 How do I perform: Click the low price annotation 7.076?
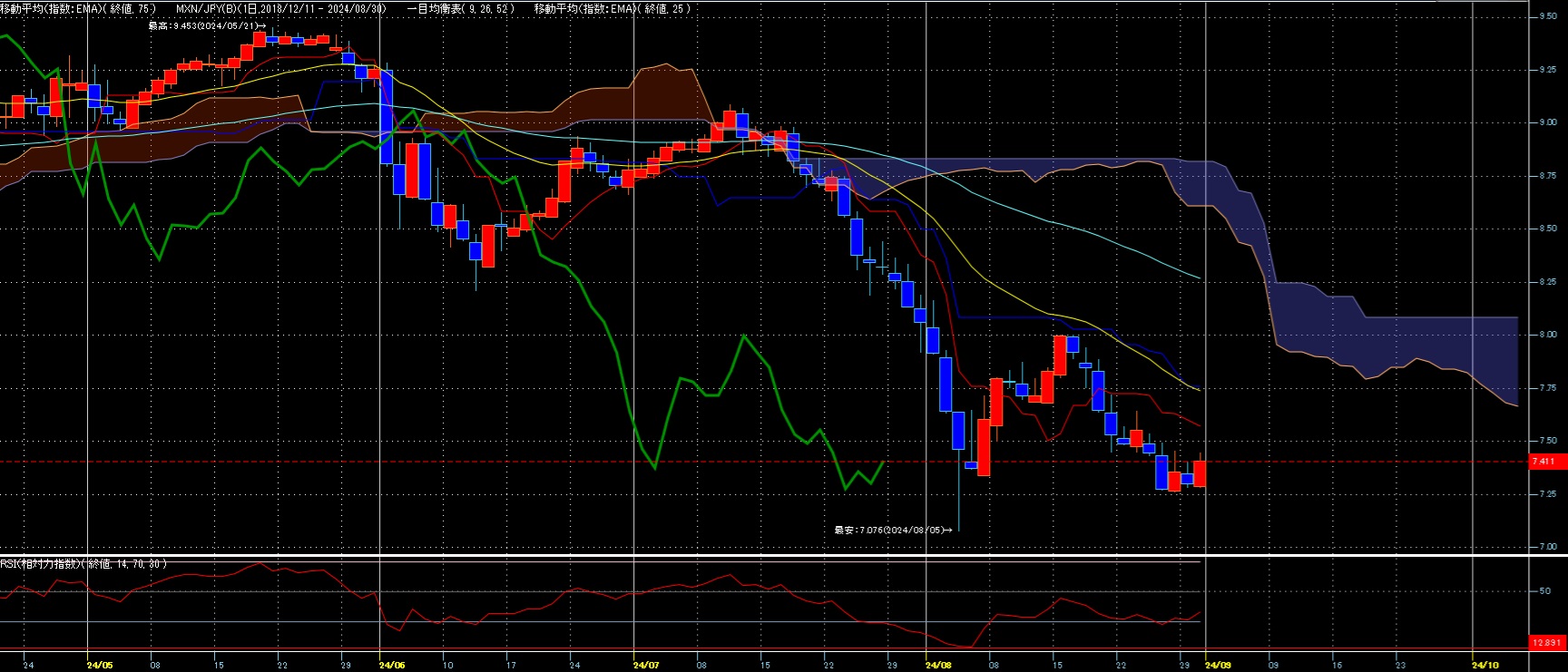894,530
